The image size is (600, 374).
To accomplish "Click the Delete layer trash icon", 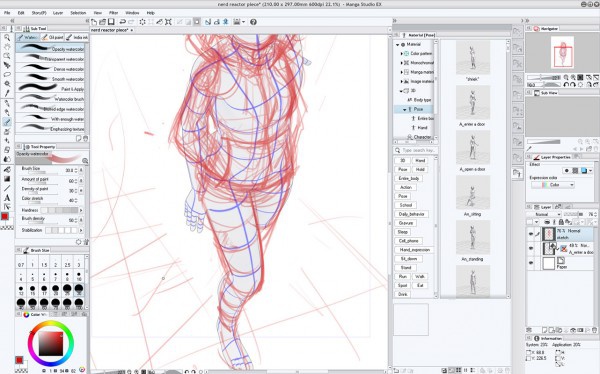I will [x=594, y=330].
